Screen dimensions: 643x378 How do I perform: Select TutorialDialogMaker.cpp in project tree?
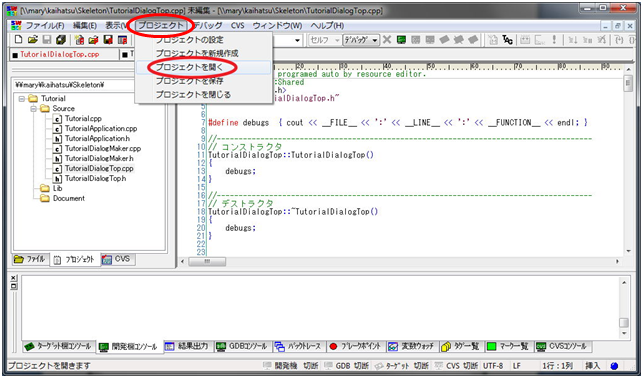(103, 148)
